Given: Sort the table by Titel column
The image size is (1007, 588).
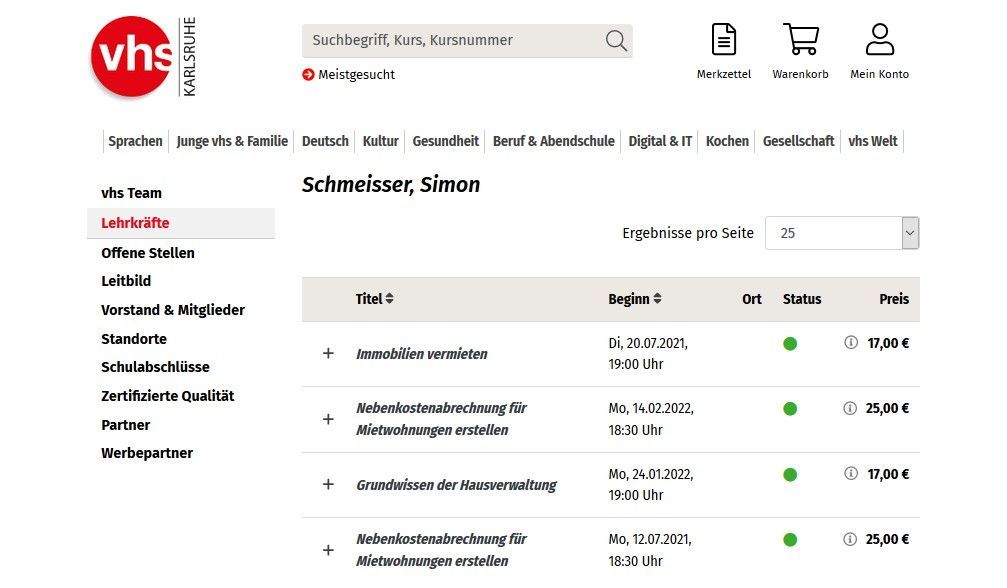Looking at the screenshot, I should click(x=375, y=299).
